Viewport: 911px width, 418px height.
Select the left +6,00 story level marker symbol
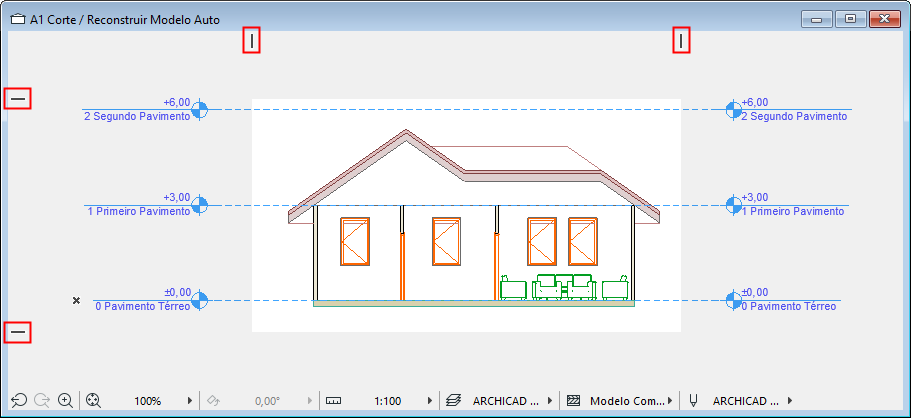point(199,109)
